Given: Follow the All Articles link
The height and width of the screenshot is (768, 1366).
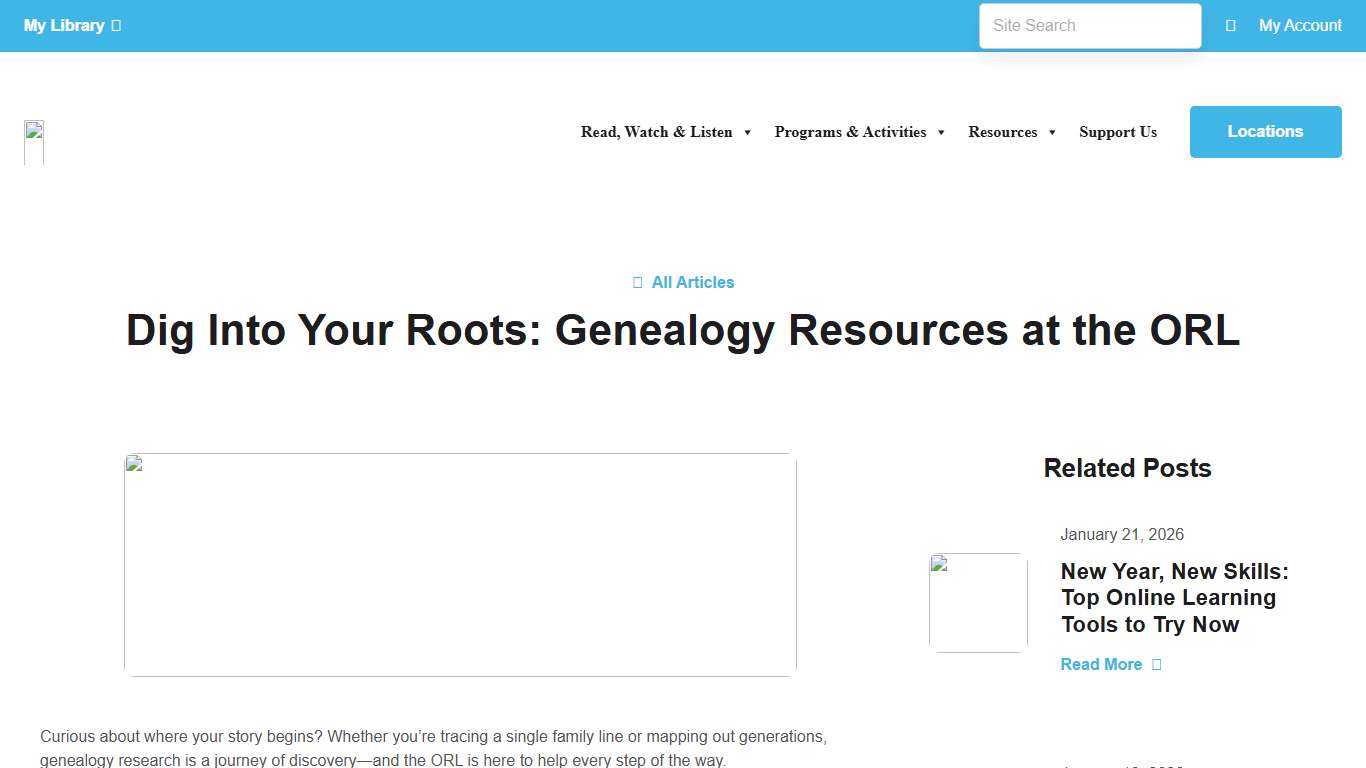Looking at the screenshot, I should (693, 282).
